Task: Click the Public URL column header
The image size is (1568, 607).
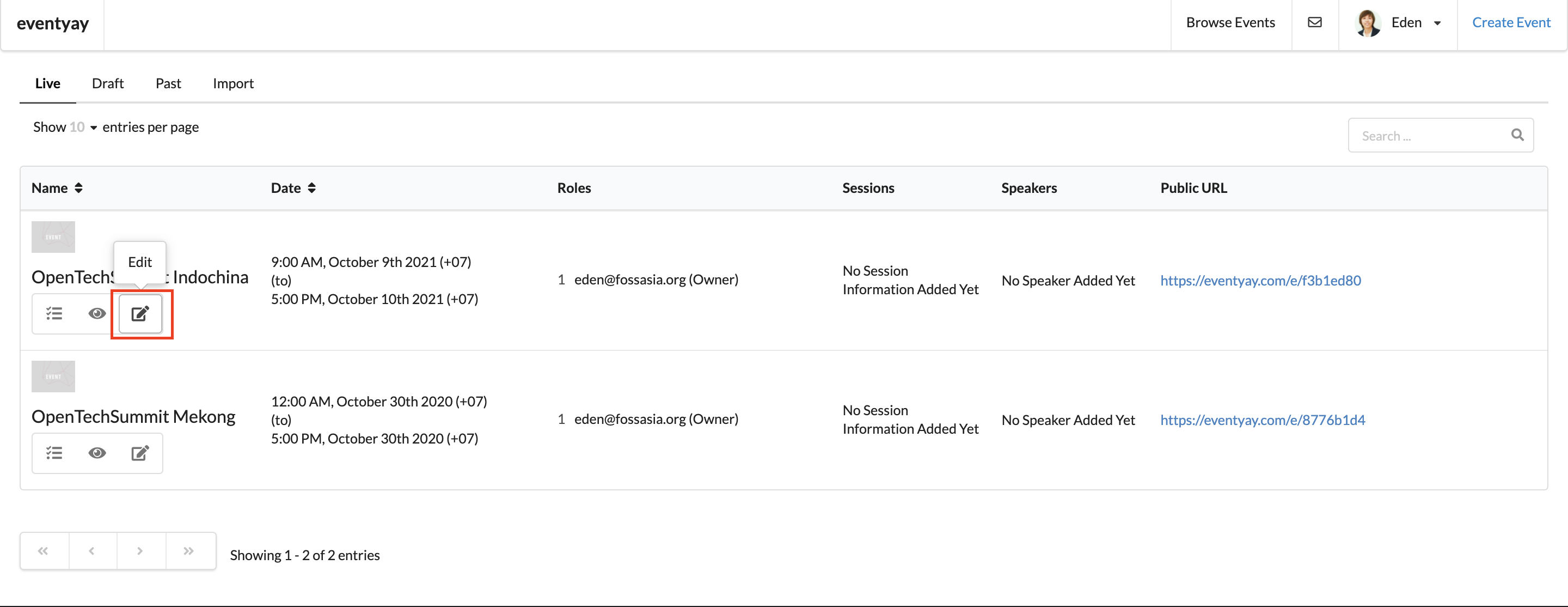Action: (x=1193, y=189)
